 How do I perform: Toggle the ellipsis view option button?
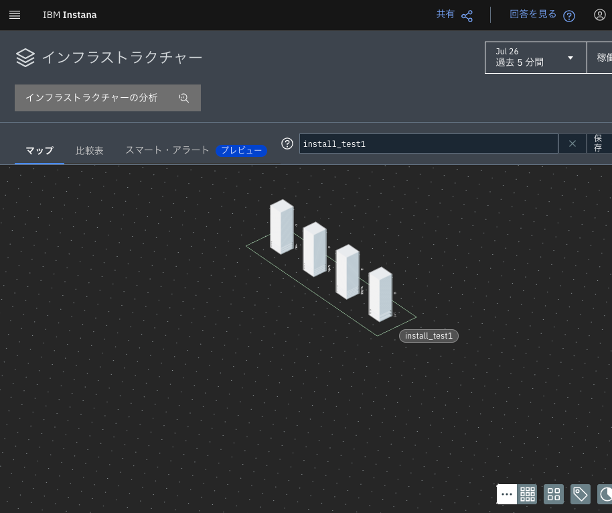click(506, 494)
